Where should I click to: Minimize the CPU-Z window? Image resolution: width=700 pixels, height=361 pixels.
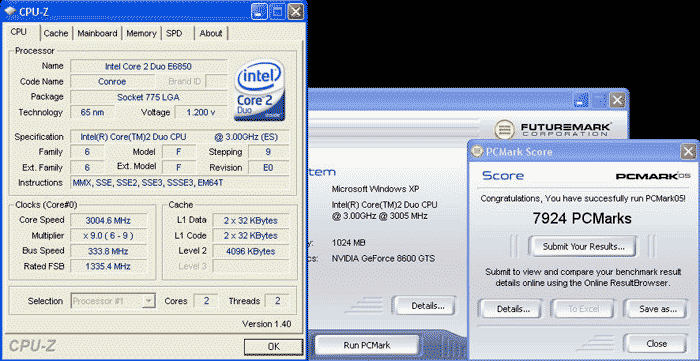coord(259,11)
